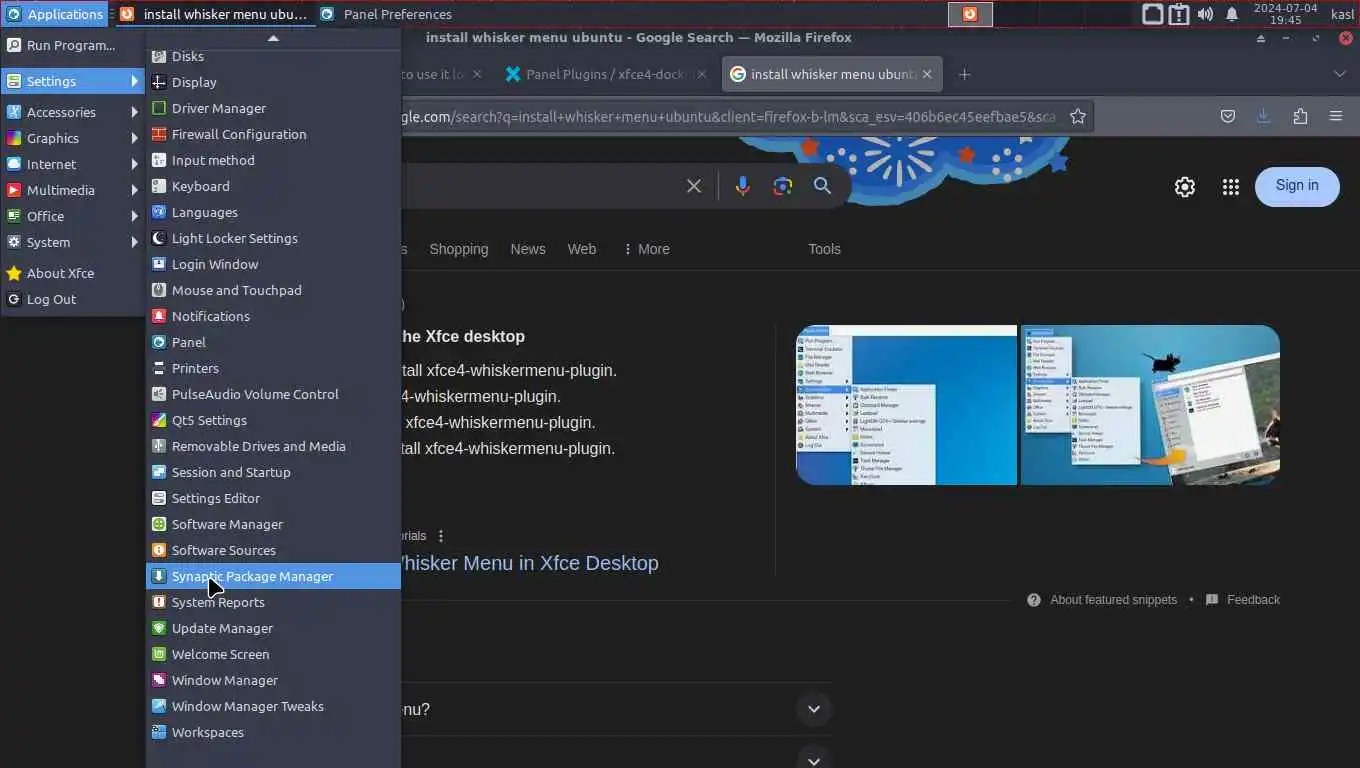Image resolution: width=1360 pixels, height=768 pixels.
Task: Click the Applications menu button
Action: tap(55, 14)
